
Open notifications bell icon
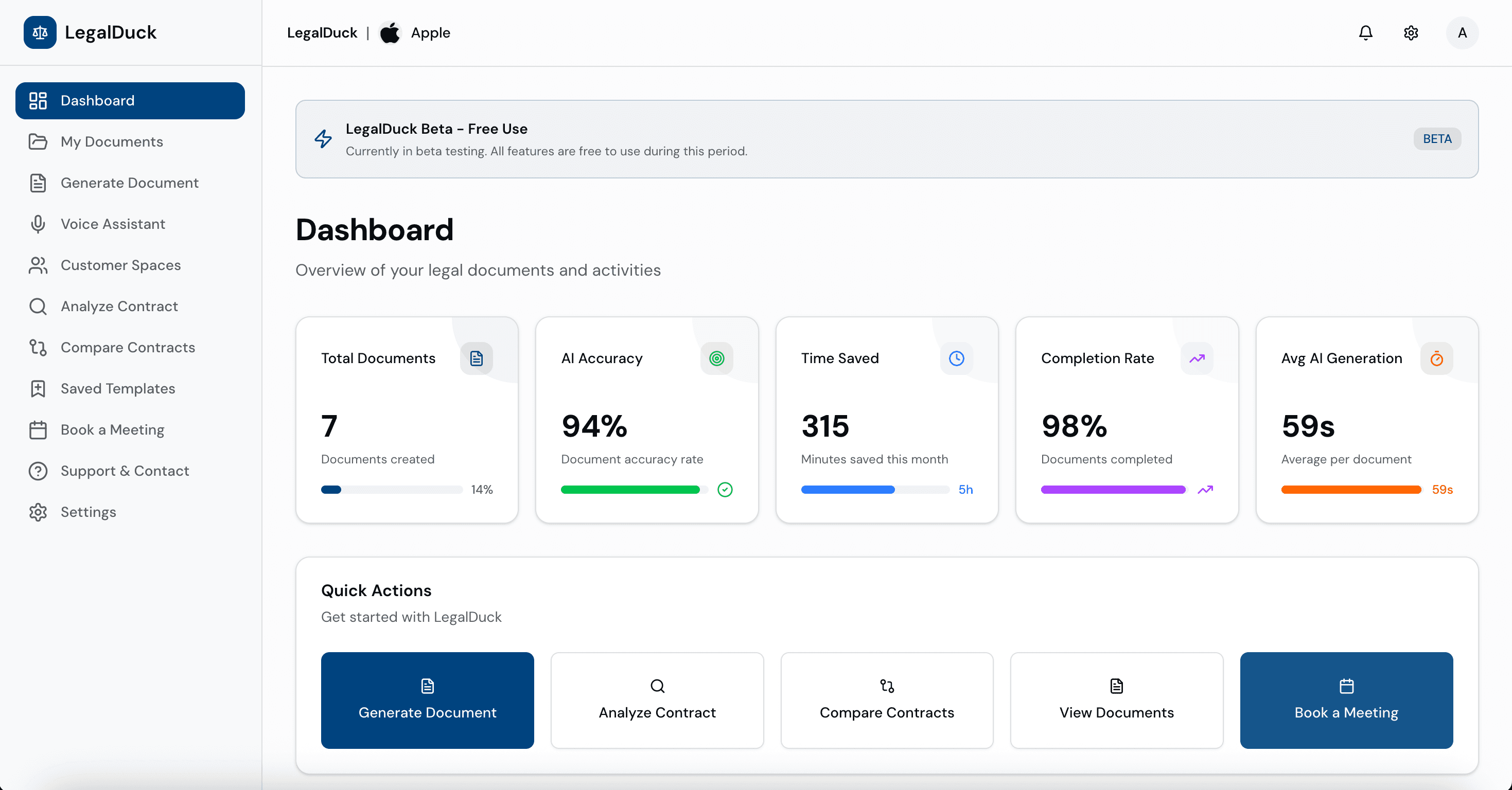(1365, 33)
